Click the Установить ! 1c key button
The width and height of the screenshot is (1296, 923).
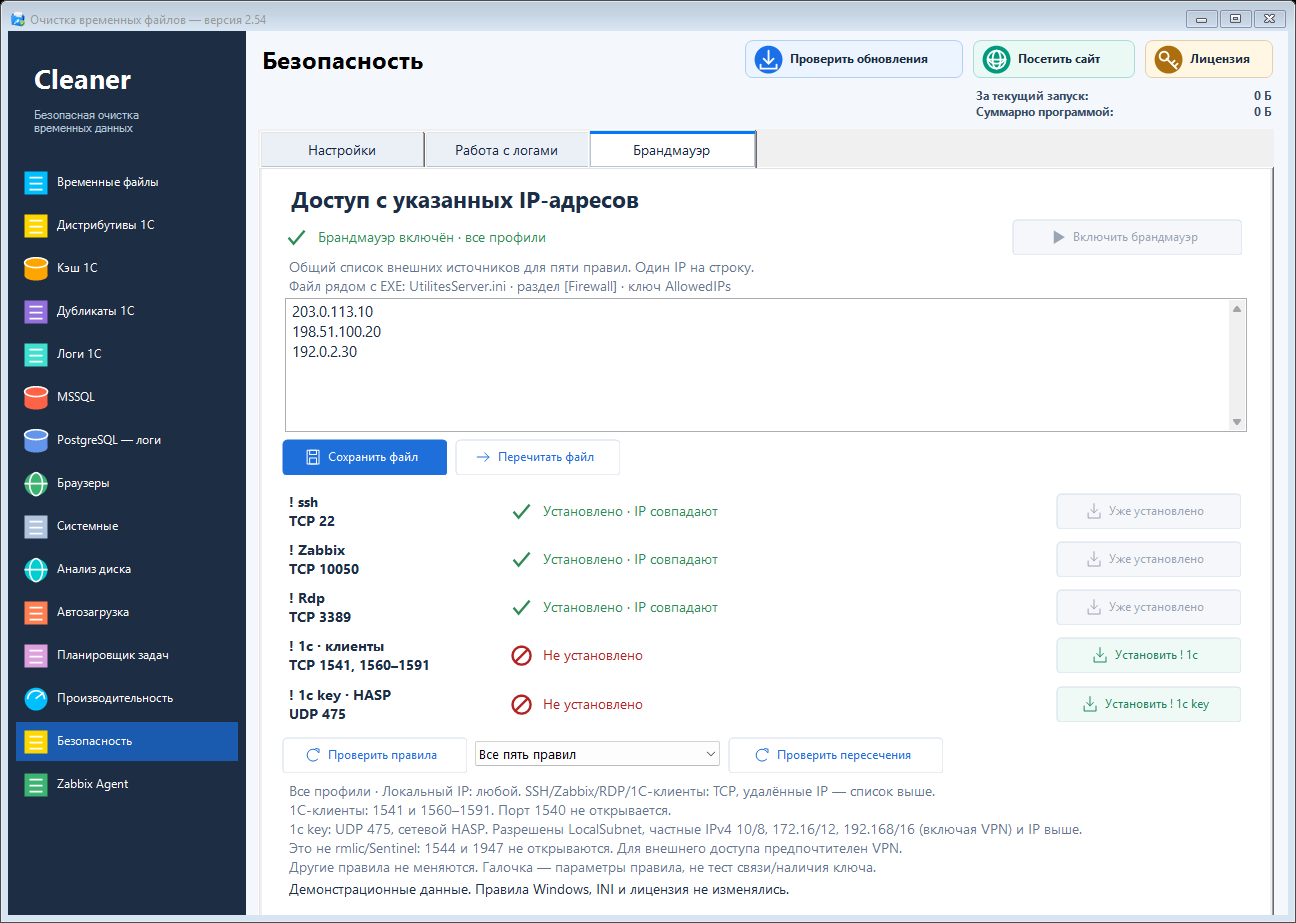(x=1149, y=704)
